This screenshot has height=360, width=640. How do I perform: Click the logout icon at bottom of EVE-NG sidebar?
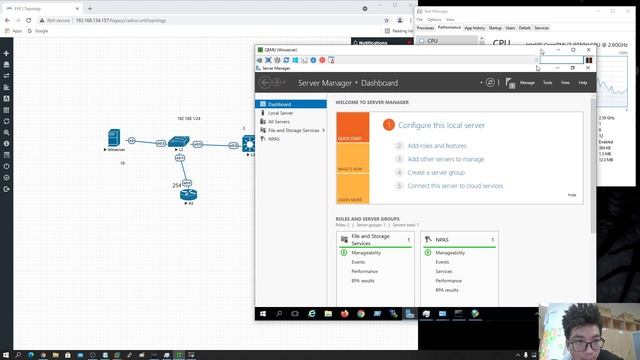6,189
